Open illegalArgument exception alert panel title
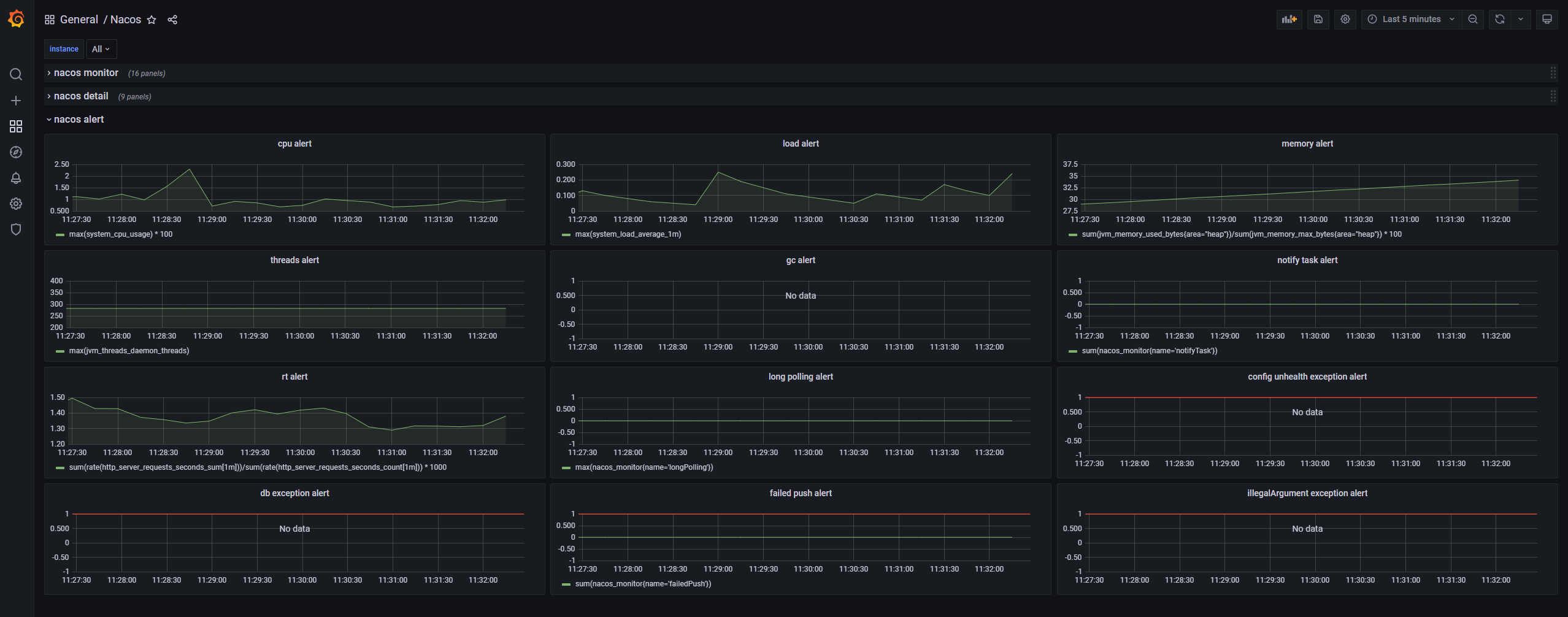This screenshot has height=617, width=1568. 1307,493
